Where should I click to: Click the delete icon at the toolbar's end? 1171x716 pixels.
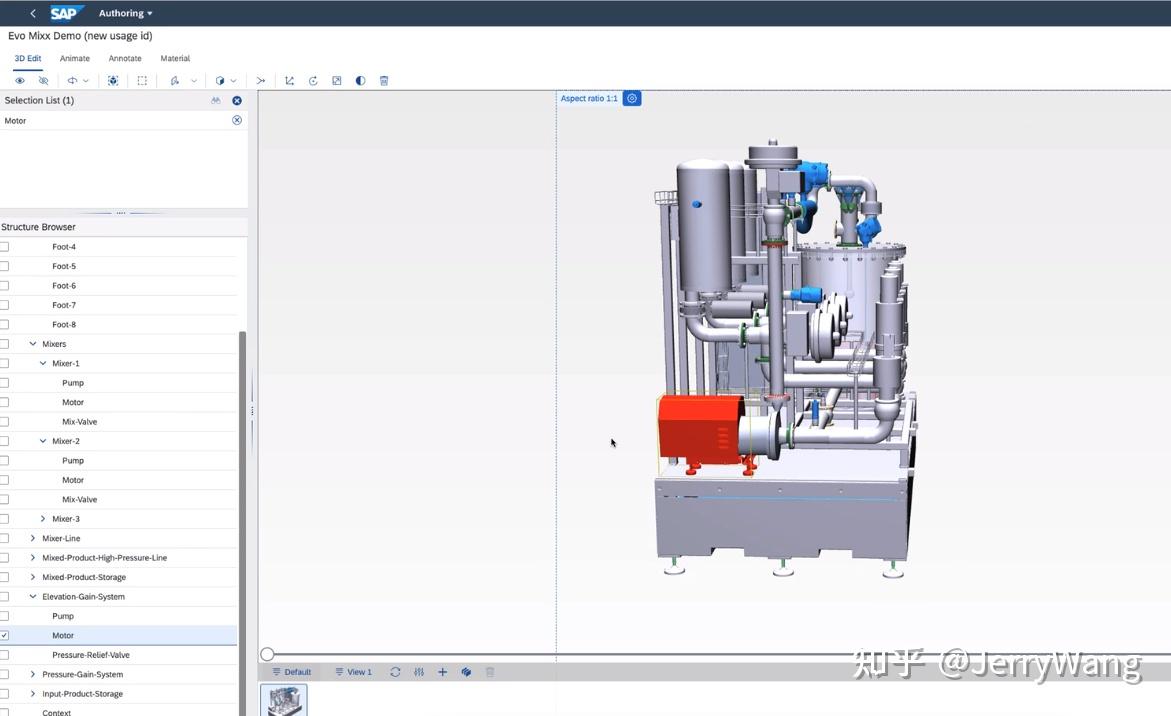click(x=384, y=80)
